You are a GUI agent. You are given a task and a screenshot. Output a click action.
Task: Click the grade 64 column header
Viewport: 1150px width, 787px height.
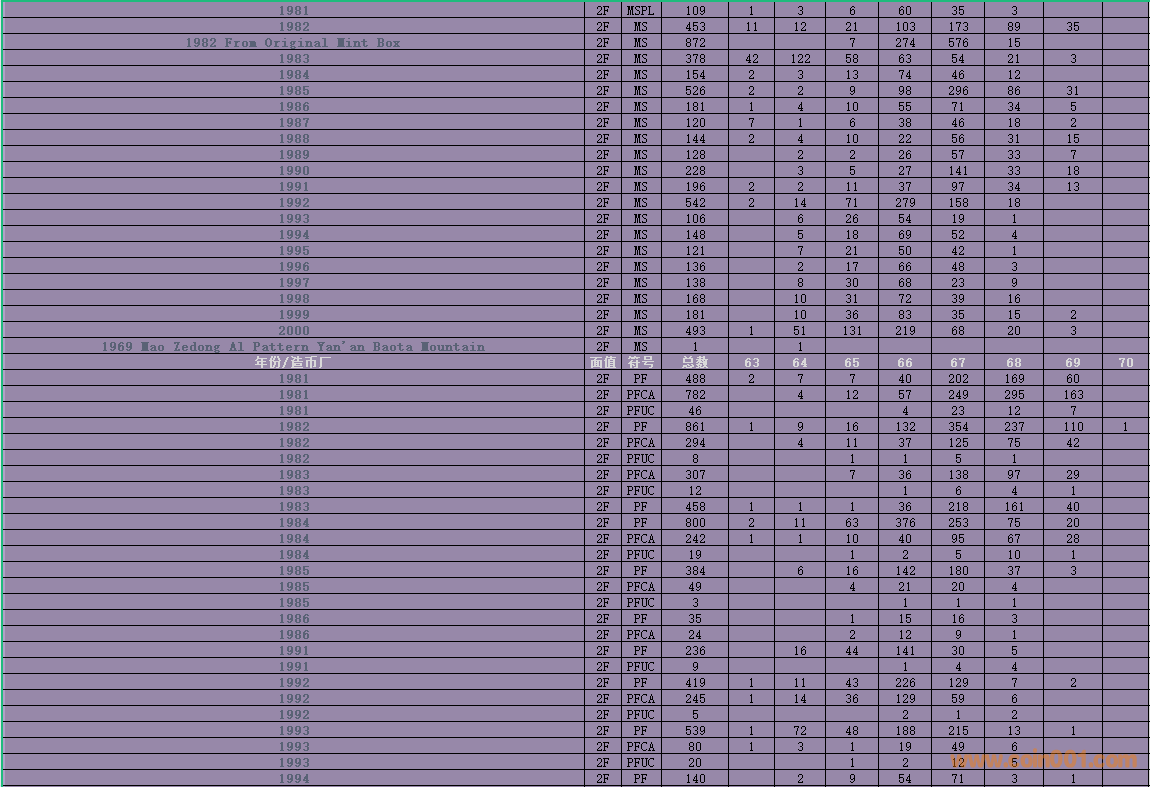pos(800,363)
